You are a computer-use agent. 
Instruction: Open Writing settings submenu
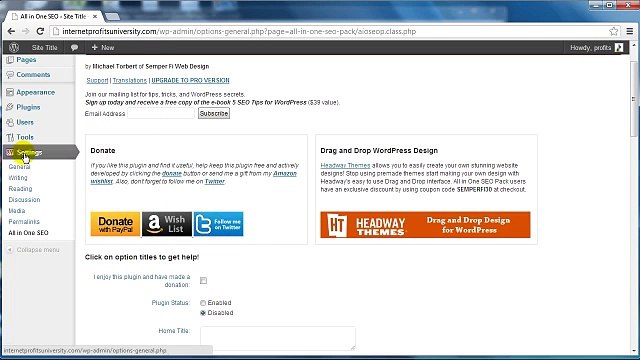pos(18,178)
